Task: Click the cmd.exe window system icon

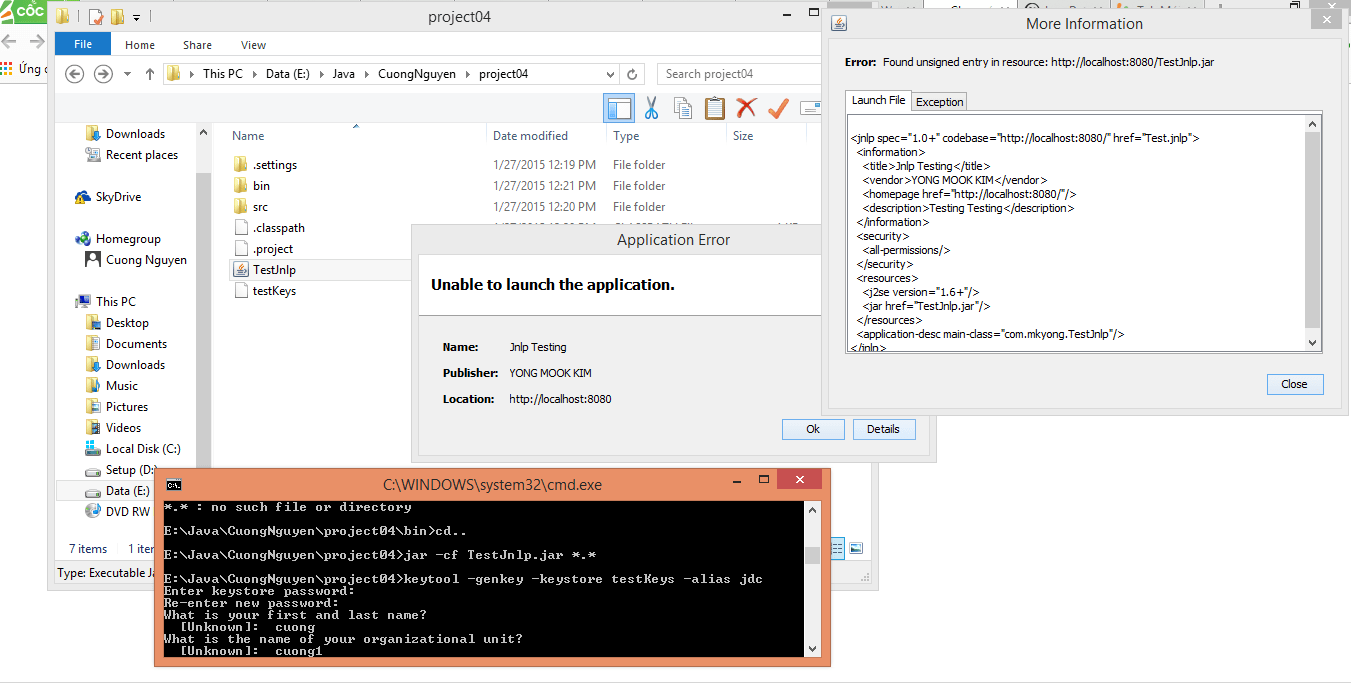Action: coord(173,484)
